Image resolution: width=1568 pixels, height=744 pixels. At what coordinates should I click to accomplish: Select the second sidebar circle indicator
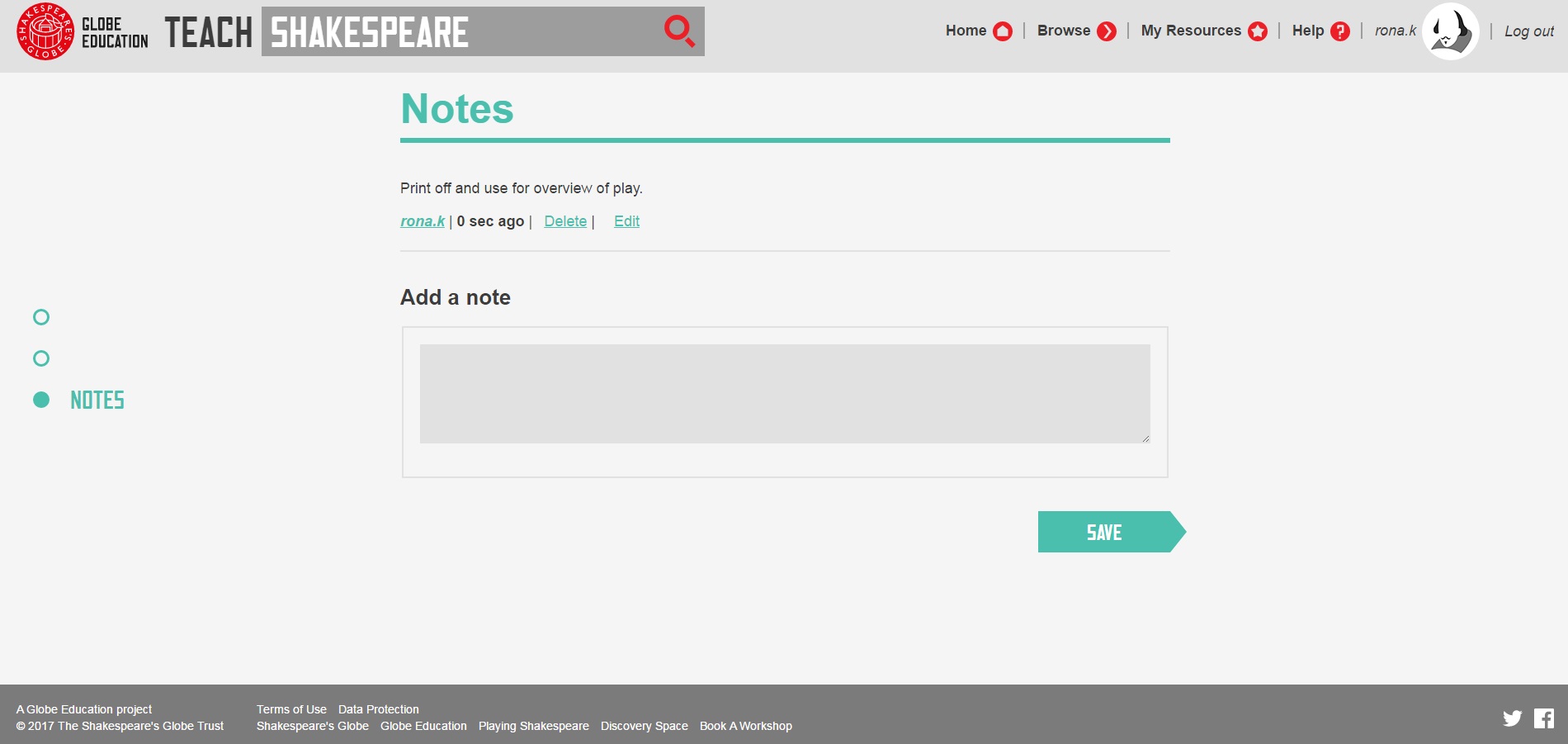click(41, 358)
